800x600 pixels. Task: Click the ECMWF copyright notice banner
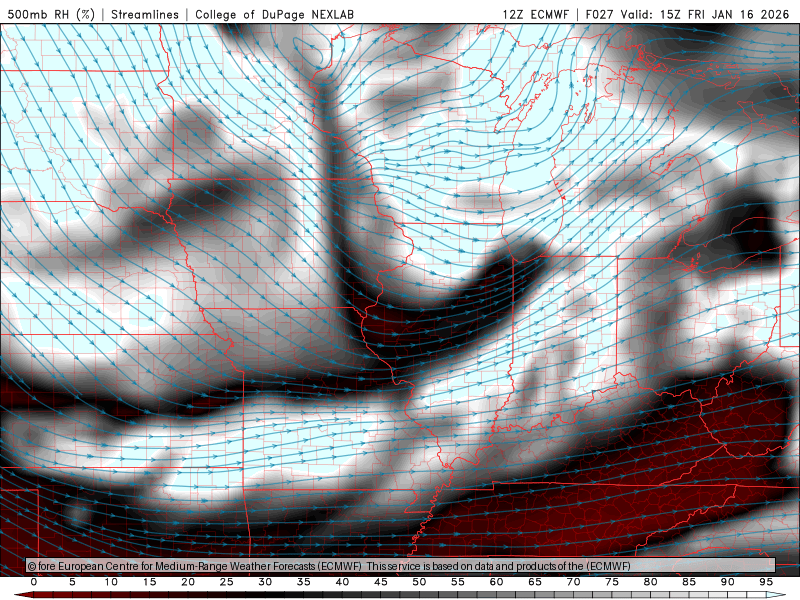click(401, 566)
